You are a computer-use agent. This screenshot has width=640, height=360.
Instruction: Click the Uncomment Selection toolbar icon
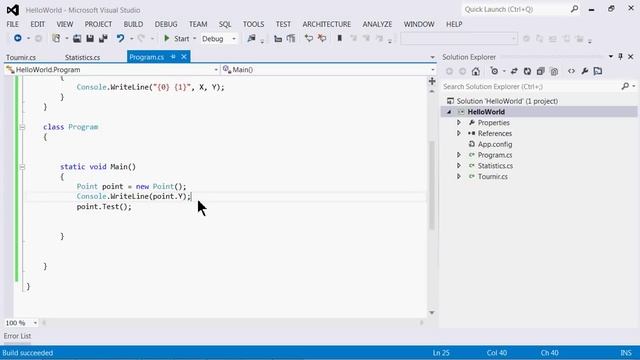click(322, 38)
